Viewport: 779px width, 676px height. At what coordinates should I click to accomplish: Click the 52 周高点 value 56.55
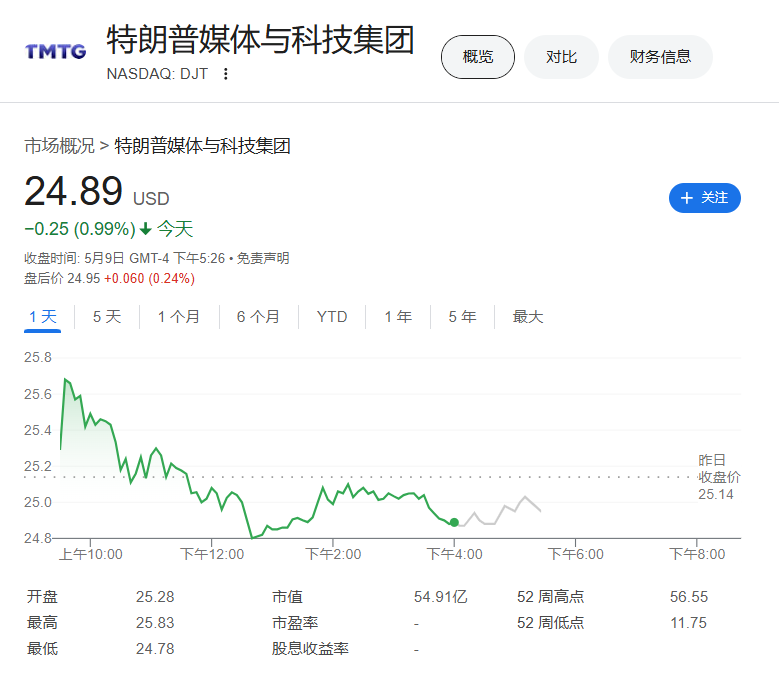(x=689, y=597)
